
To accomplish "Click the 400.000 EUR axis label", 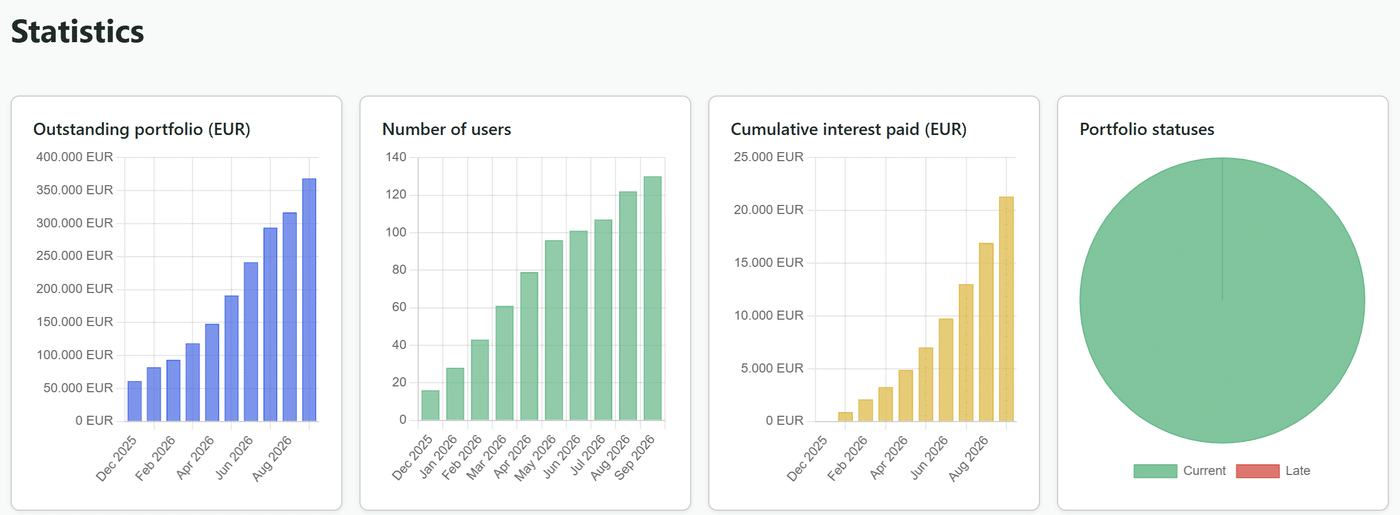I will (74, 157).
